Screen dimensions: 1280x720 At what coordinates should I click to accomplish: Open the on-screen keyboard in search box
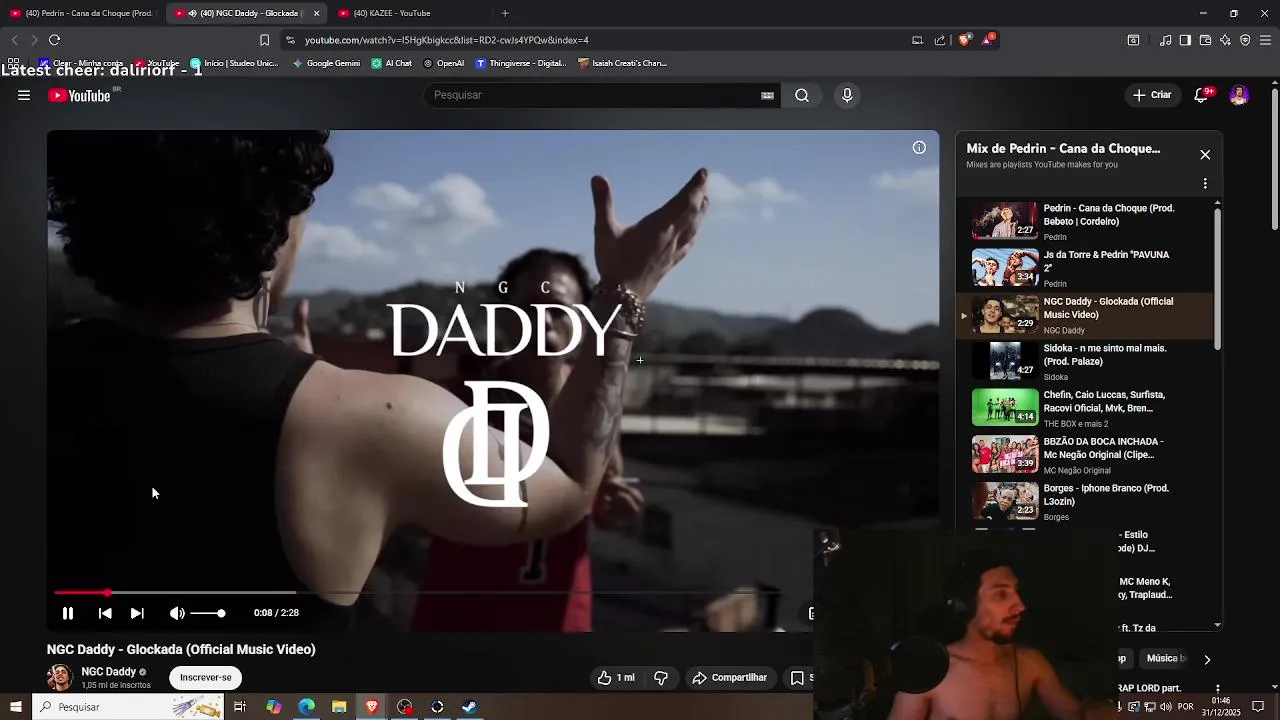tap(767, 95)
